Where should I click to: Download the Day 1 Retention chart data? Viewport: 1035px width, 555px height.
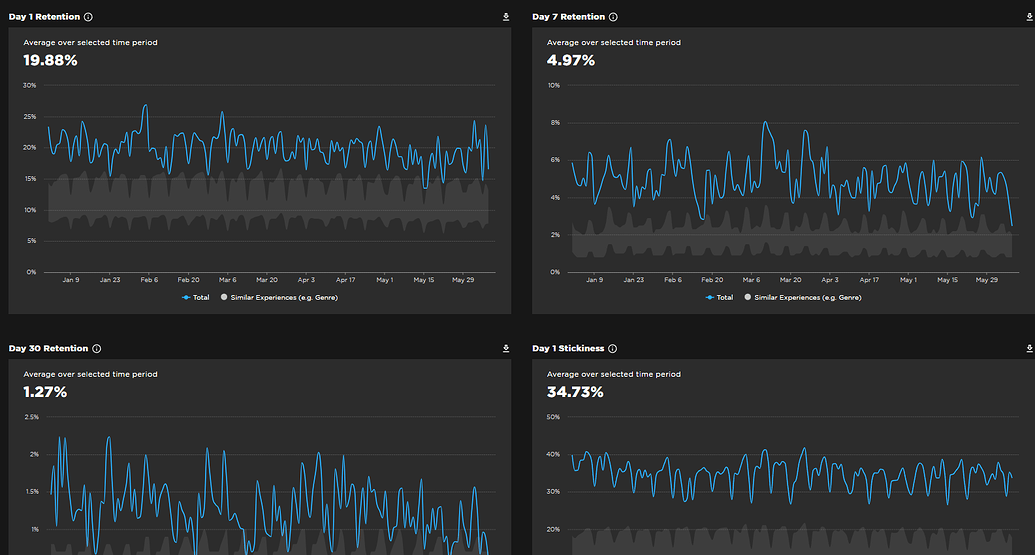tap(506, 17)
